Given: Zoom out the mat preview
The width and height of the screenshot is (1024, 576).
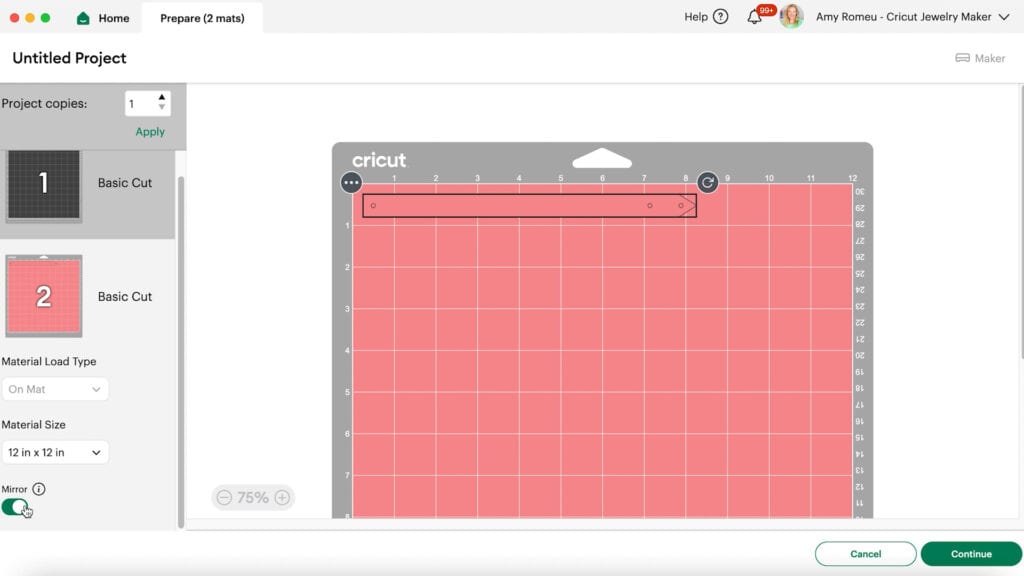Looking at the screenshot, I should (x=224, y=498).
